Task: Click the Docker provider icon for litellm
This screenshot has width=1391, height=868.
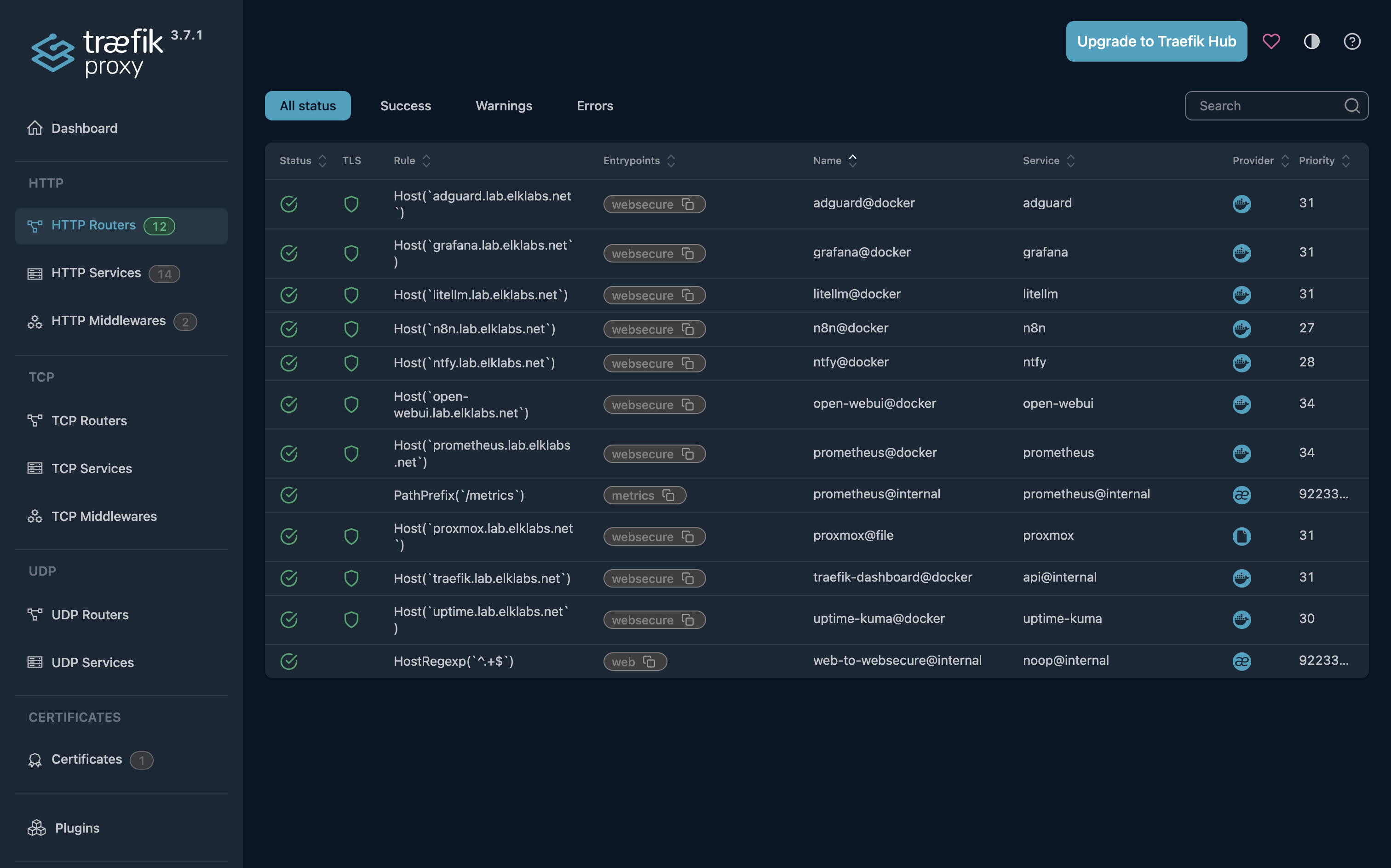Action: (1241, 295)
